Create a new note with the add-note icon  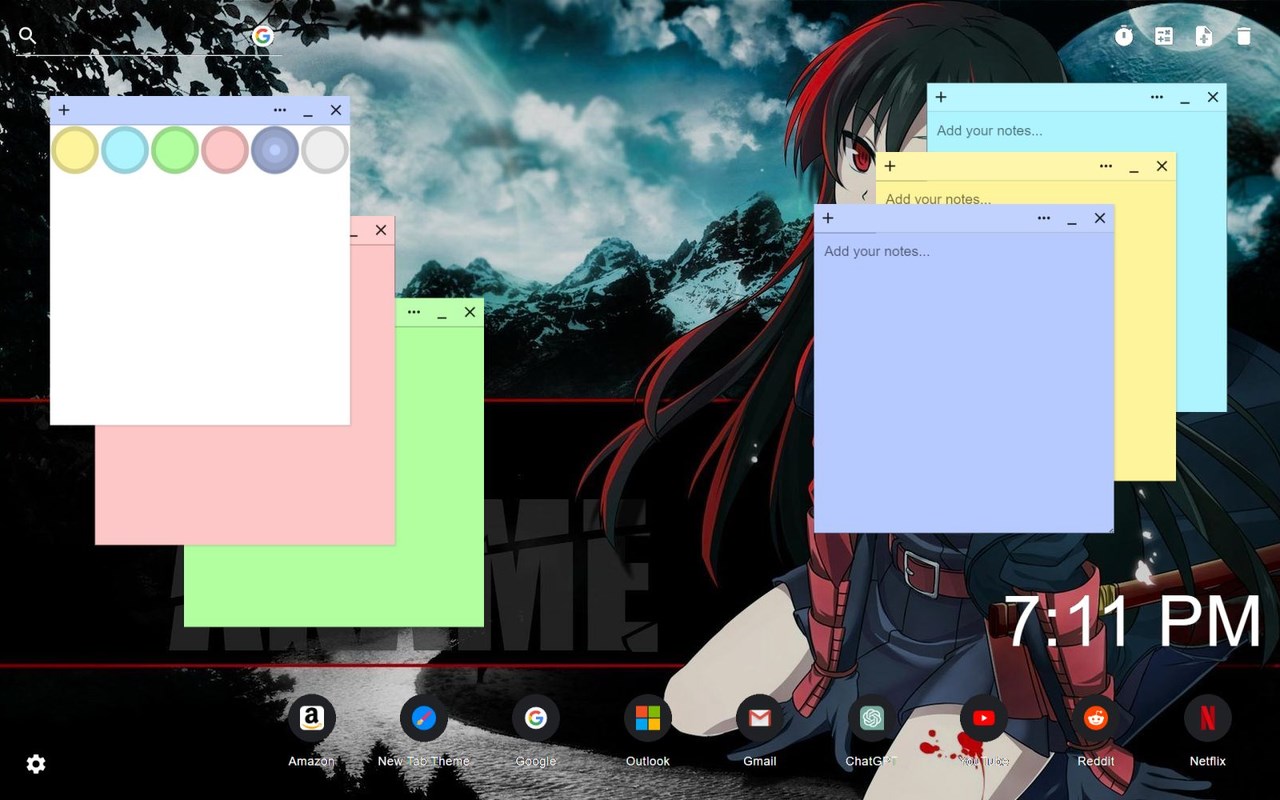(x=1204, y=36)
